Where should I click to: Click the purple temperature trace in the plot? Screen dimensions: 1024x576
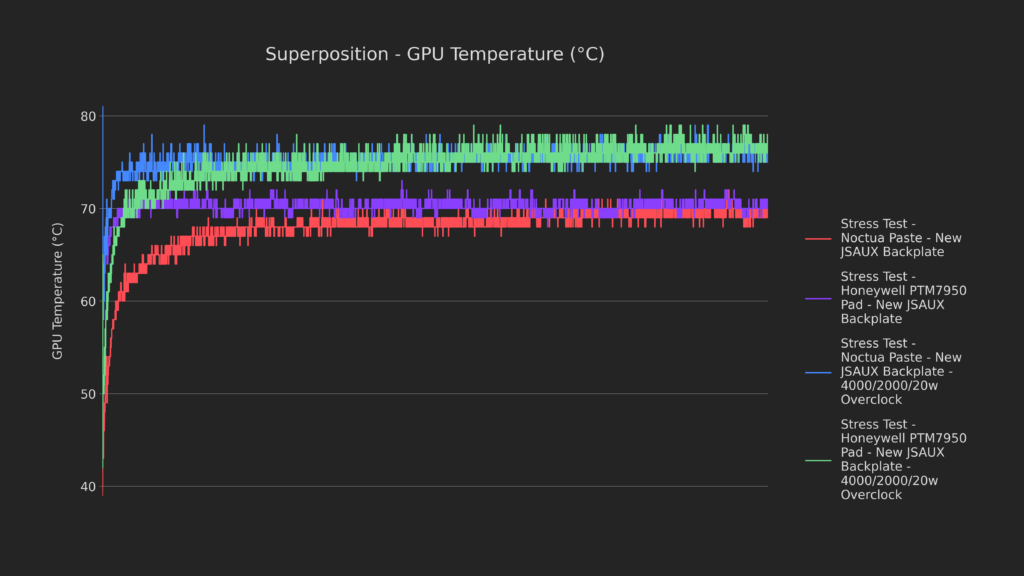(500, 203)
